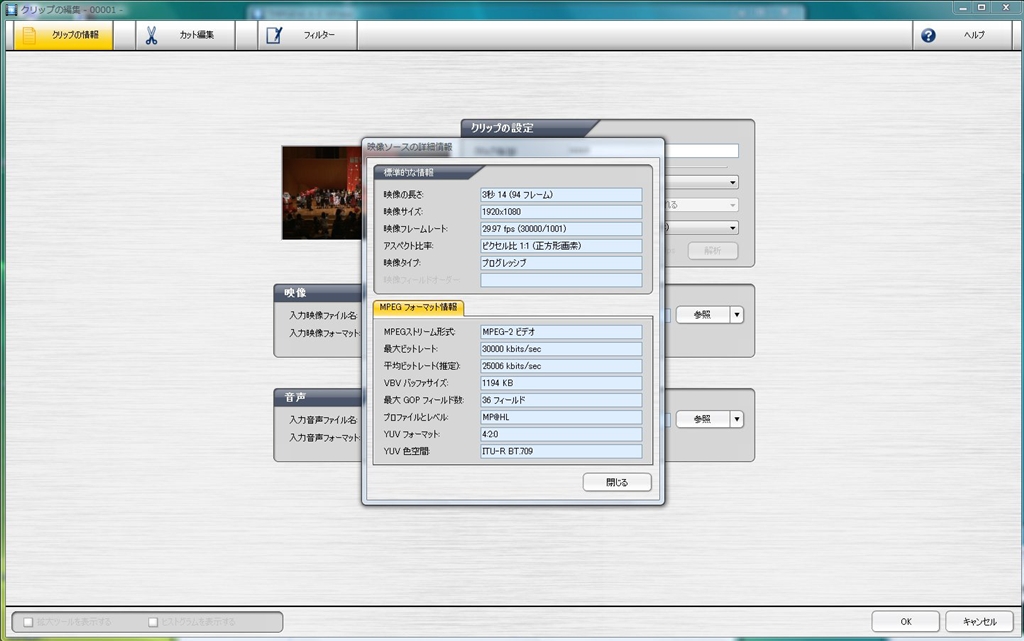Click the clip information document icon

tap(28, 35)
